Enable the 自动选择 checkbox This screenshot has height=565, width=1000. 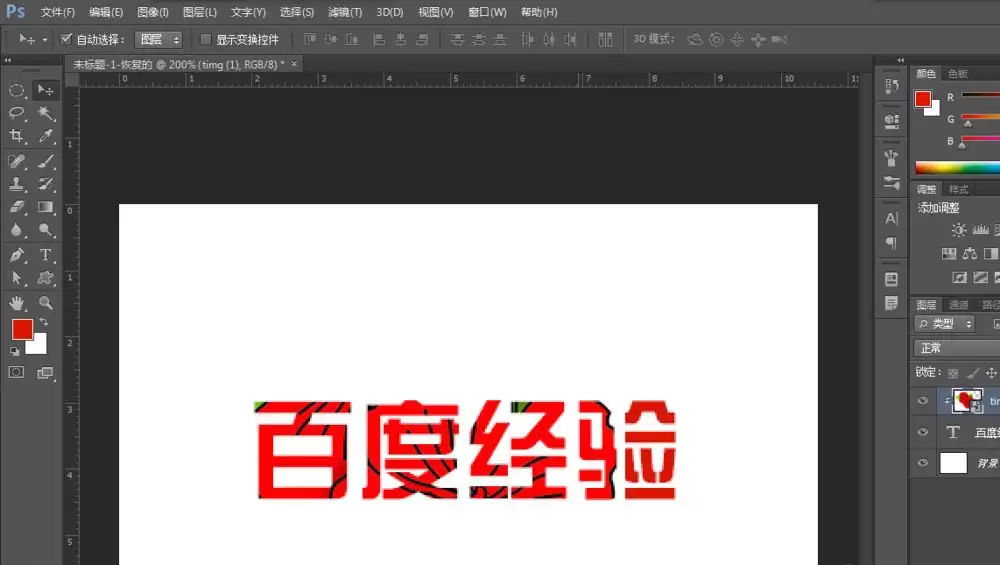pyautogui.click(x=66, y=40)
